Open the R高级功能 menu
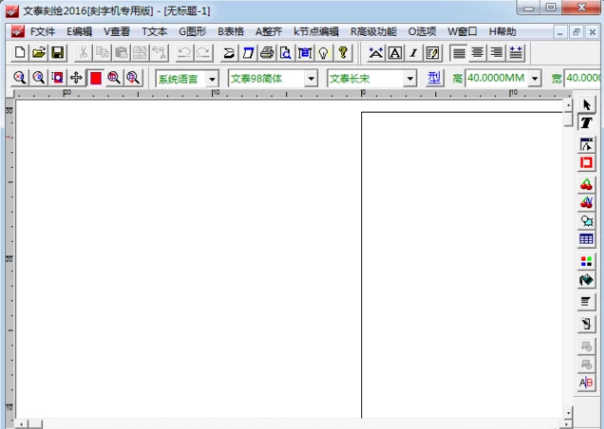This screenshot has height=429, width=604. (373, 32)
